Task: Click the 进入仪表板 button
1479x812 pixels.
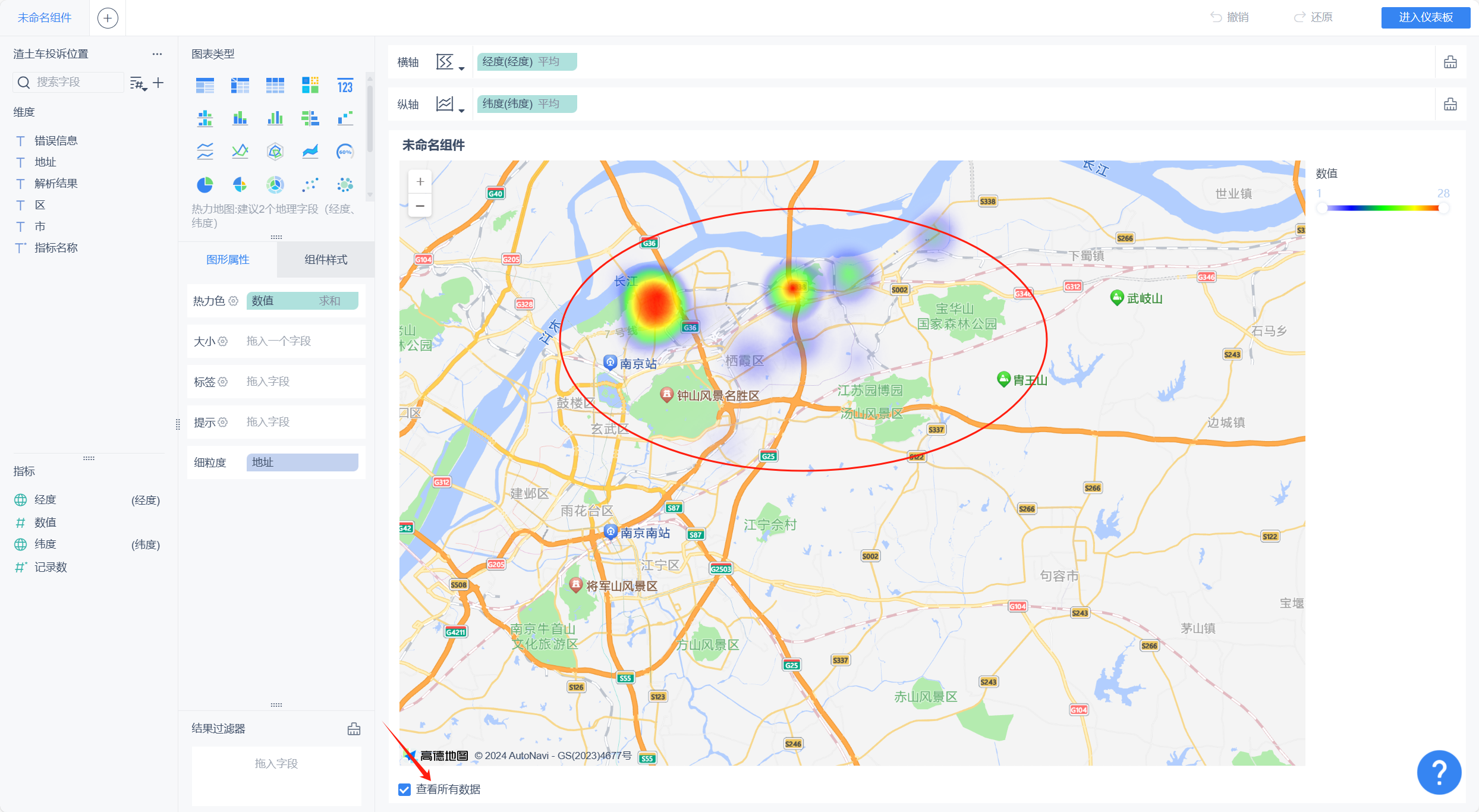Action: tap(1425, 17)
